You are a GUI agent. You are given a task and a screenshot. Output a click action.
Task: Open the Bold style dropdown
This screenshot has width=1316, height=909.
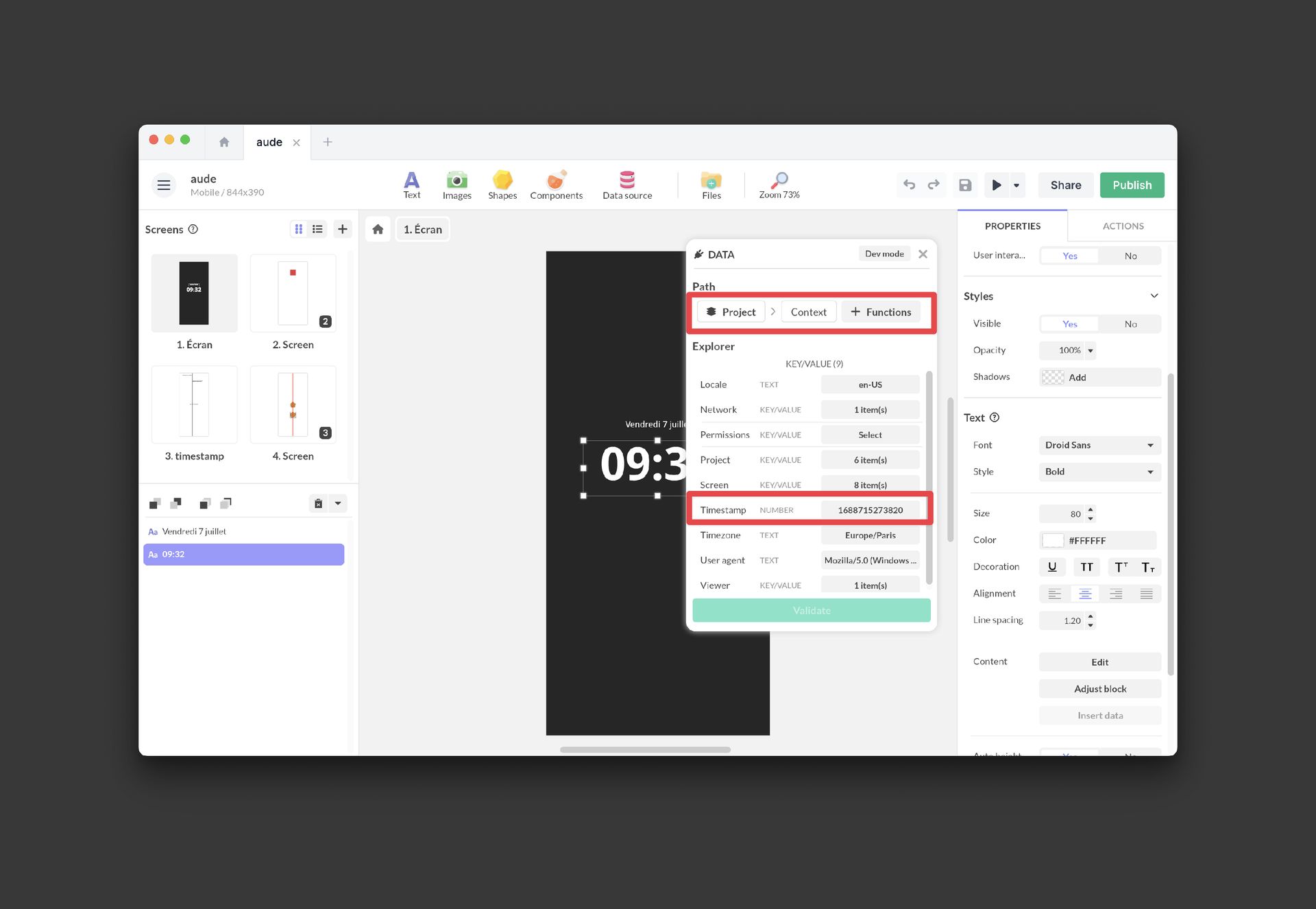(1099, 472)
